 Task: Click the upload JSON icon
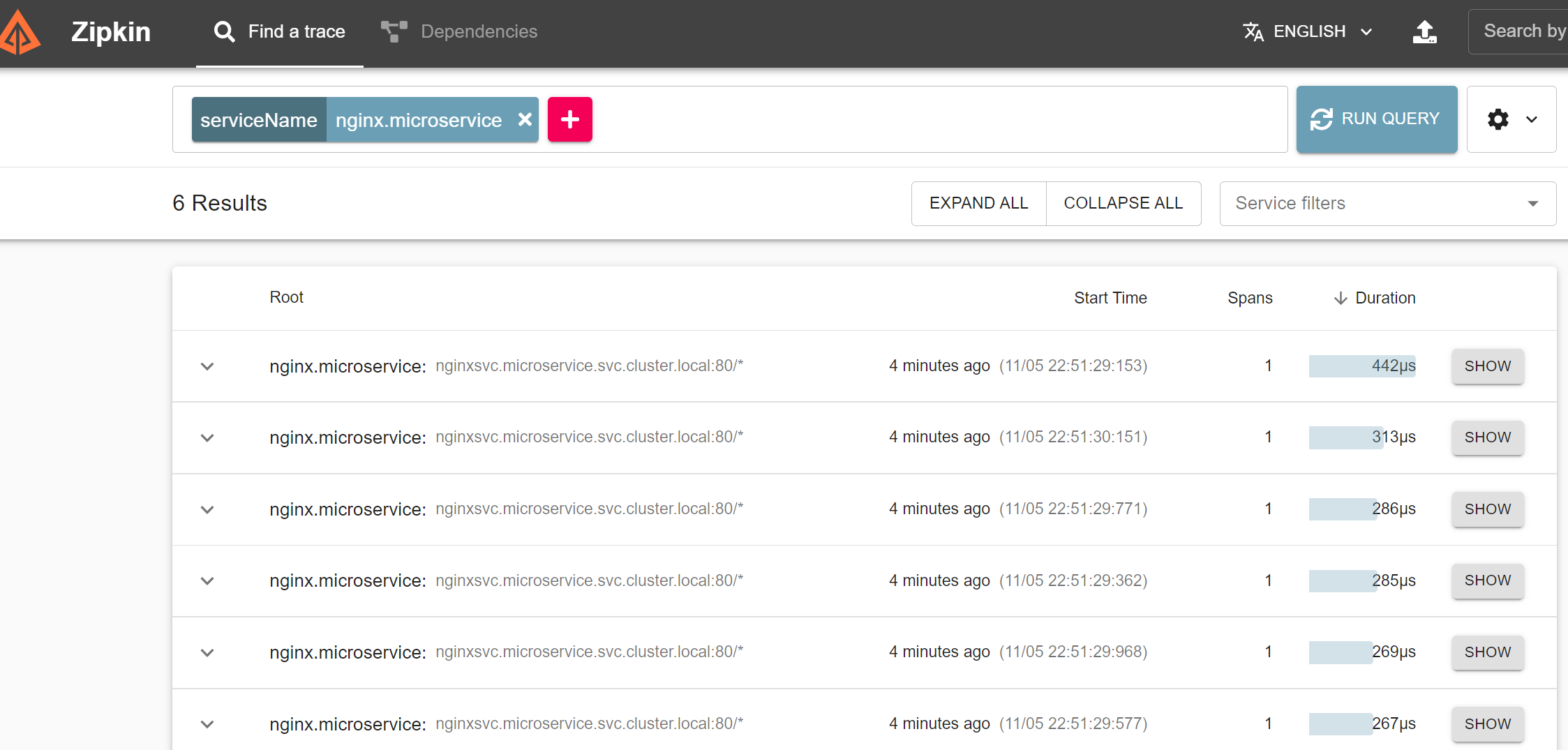click(x=1424, y=32)
